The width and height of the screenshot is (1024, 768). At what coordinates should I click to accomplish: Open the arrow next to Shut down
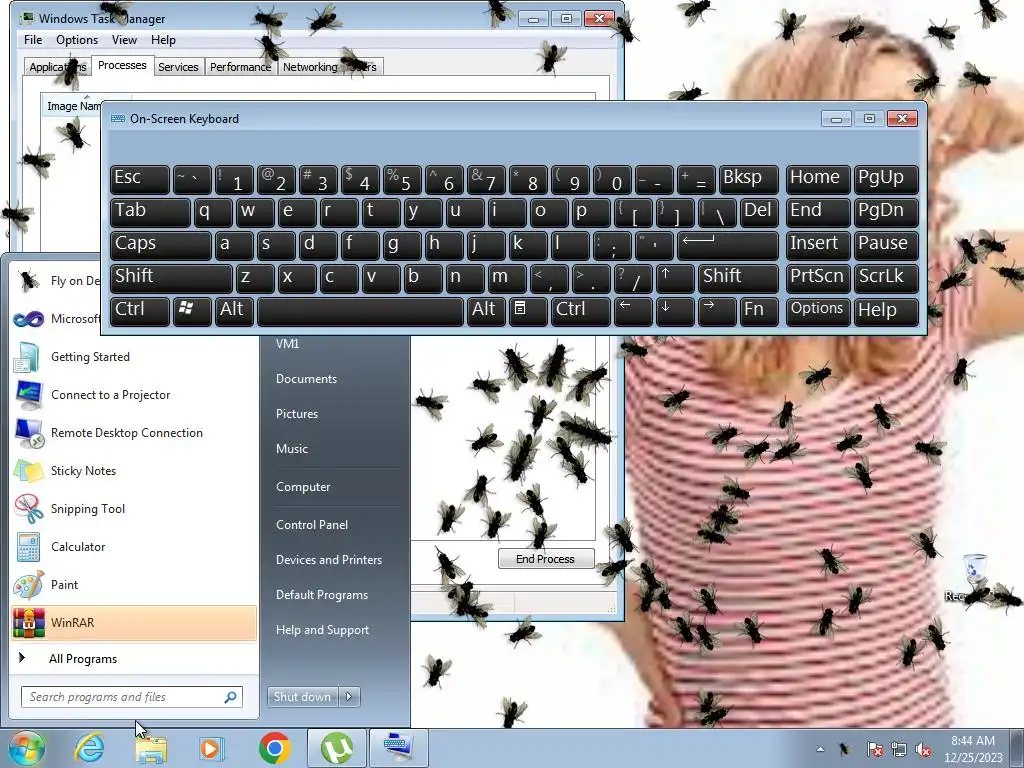349,697
